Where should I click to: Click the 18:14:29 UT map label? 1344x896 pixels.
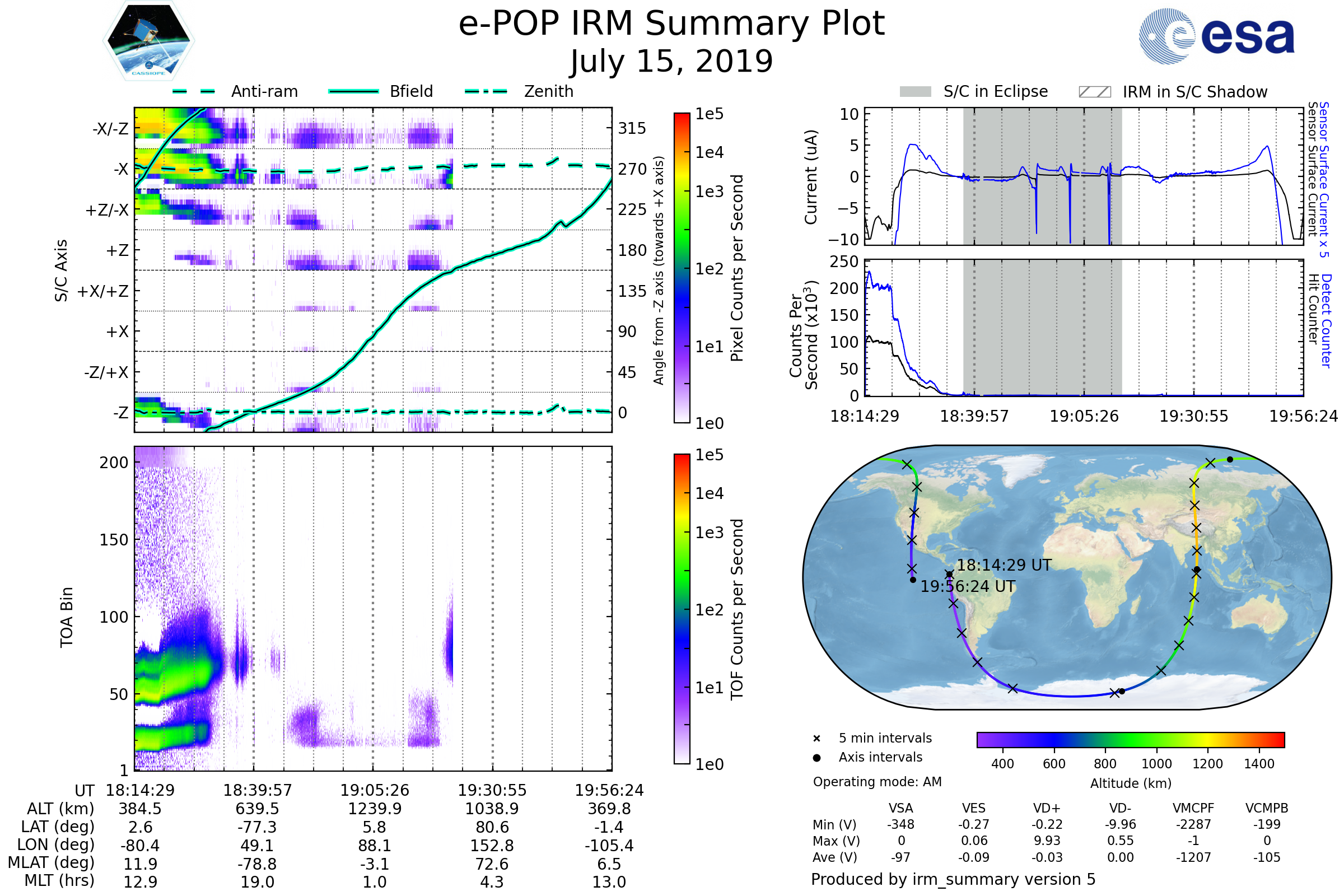pos(1004,565)
